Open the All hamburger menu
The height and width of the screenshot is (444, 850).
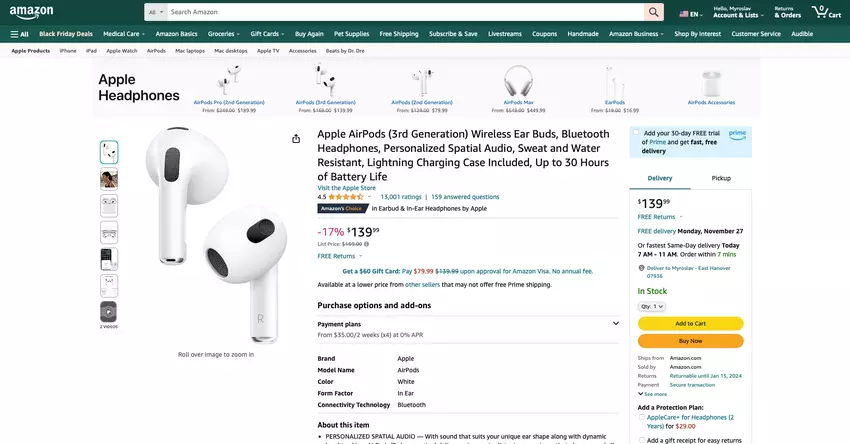point(19,34)
